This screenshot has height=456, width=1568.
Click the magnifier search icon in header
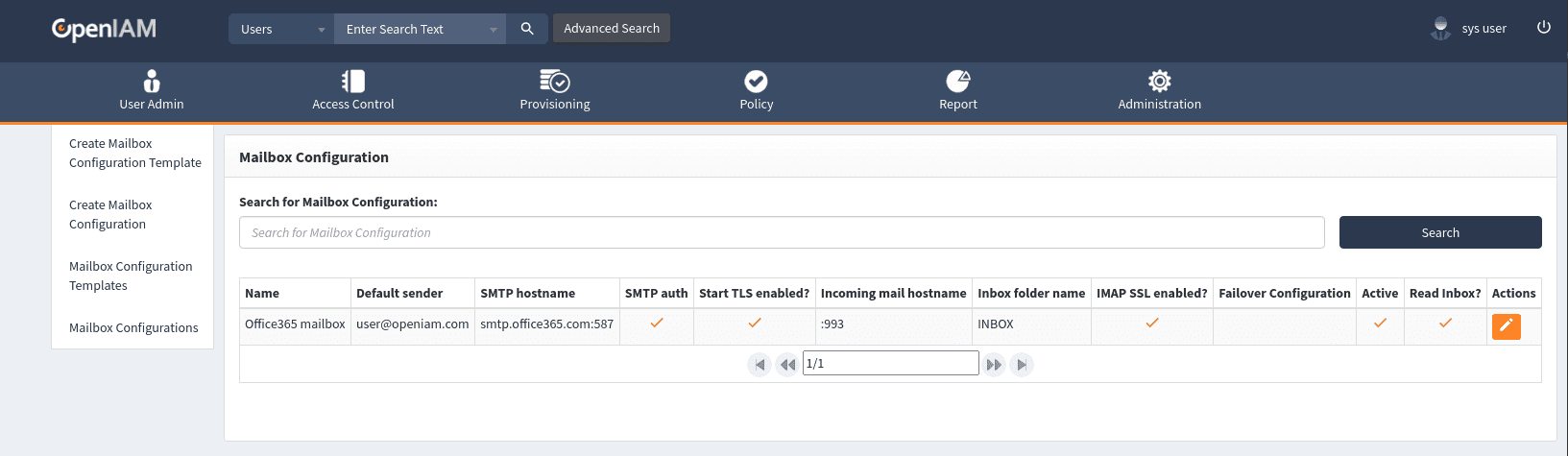coord(527,29)
